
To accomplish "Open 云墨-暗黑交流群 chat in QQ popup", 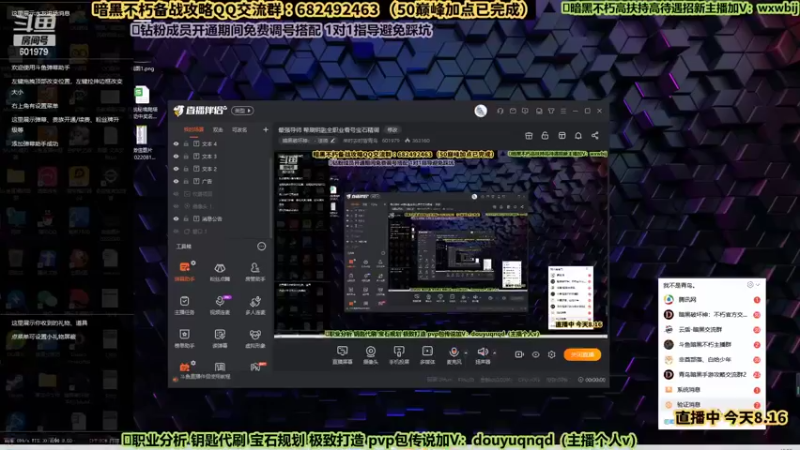I will (712, 330).
